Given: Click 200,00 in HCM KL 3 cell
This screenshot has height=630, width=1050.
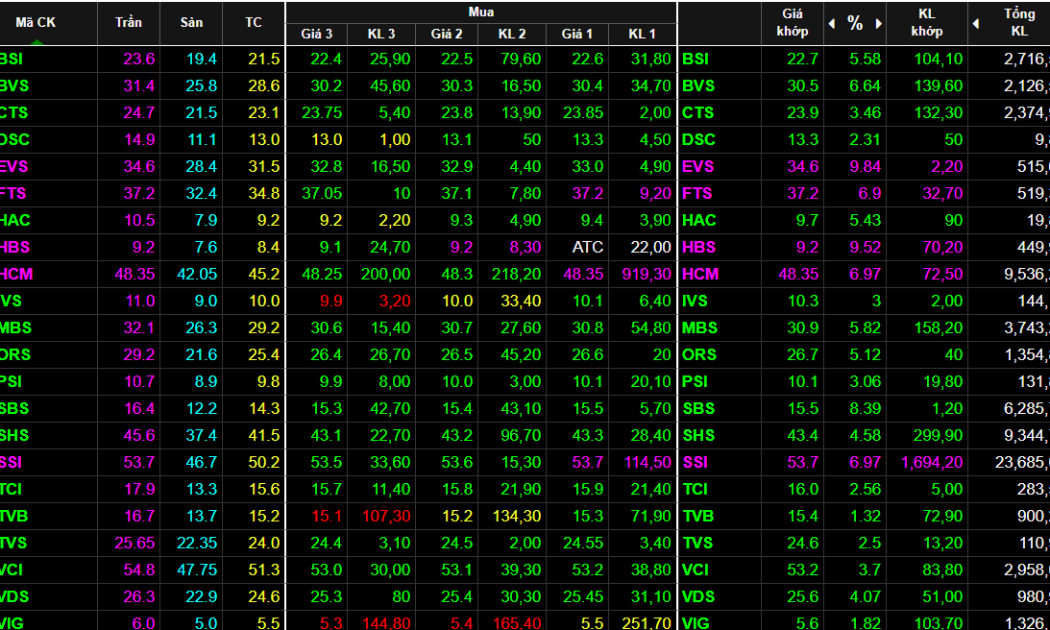Looking at the screenshot, I should click(386, 274).
